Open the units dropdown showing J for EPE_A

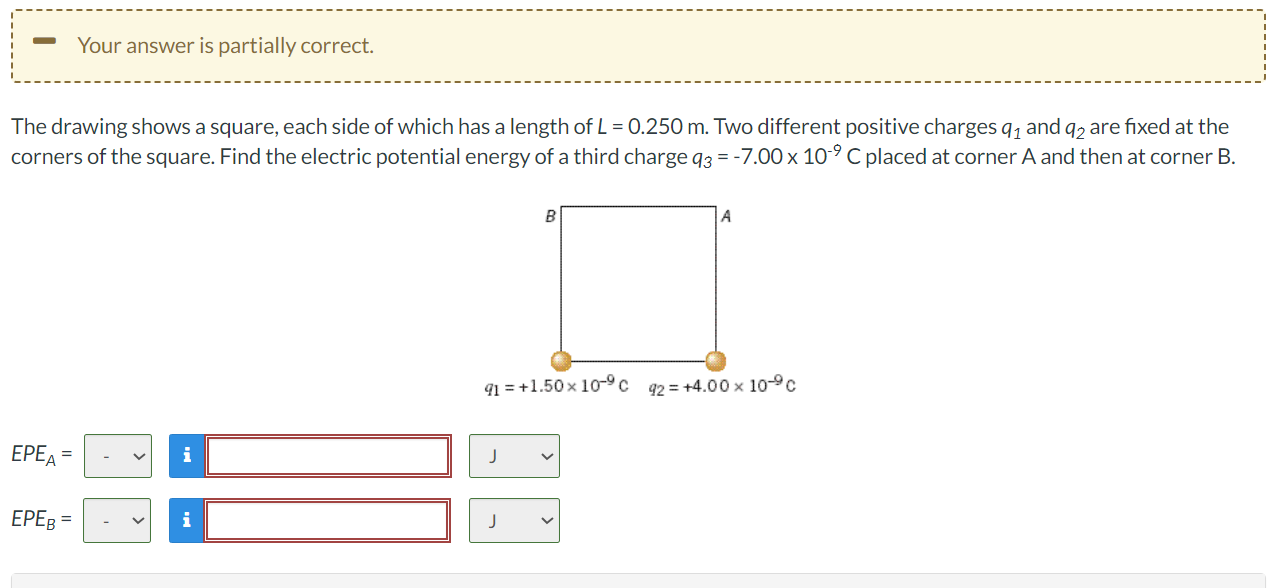[x=513, y=455]
